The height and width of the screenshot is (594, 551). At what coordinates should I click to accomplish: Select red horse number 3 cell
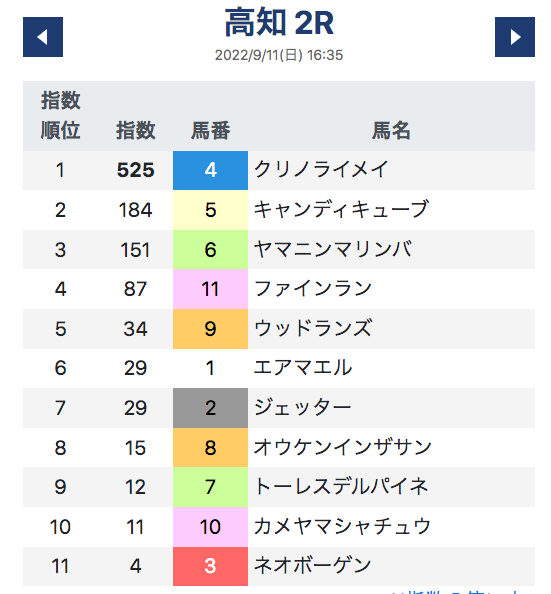point(210,566)
